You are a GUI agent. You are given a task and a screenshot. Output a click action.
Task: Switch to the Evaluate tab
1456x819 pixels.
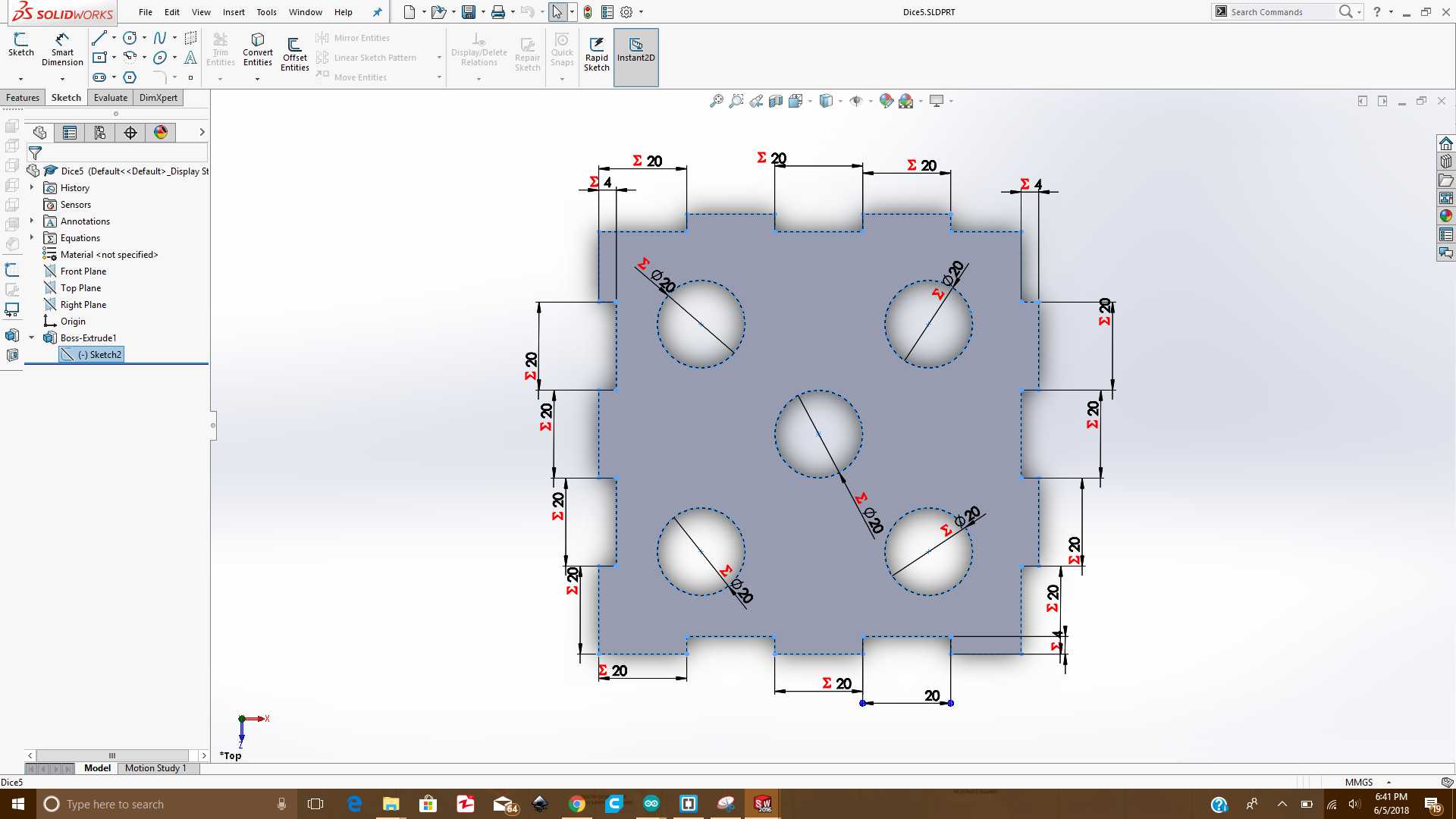110,98
